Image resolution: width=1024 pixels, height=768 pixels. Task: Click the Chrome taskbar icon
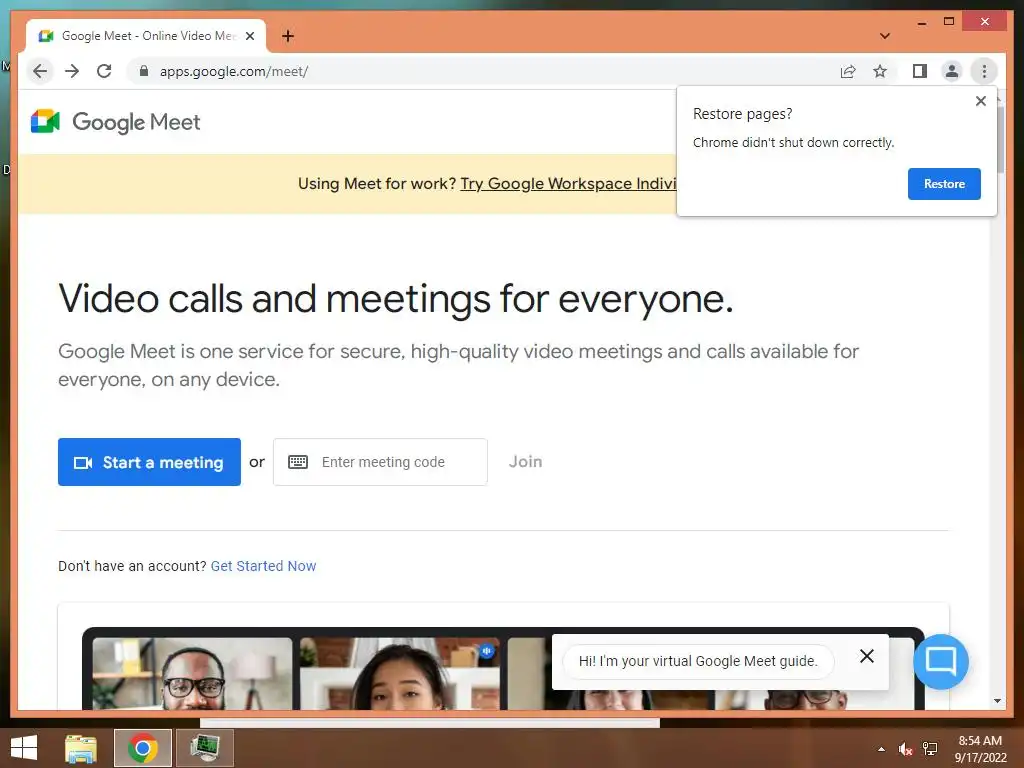[143, 748]
